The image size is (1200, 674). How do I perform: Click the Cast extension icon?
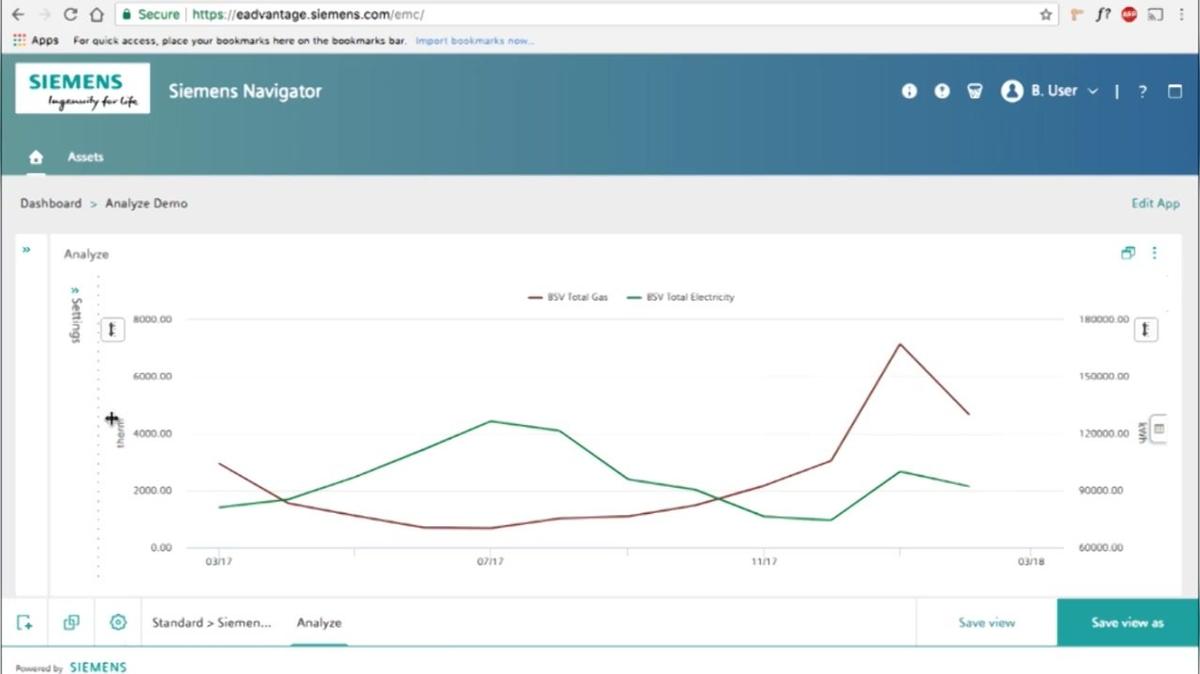click(x=1155, y=15)
